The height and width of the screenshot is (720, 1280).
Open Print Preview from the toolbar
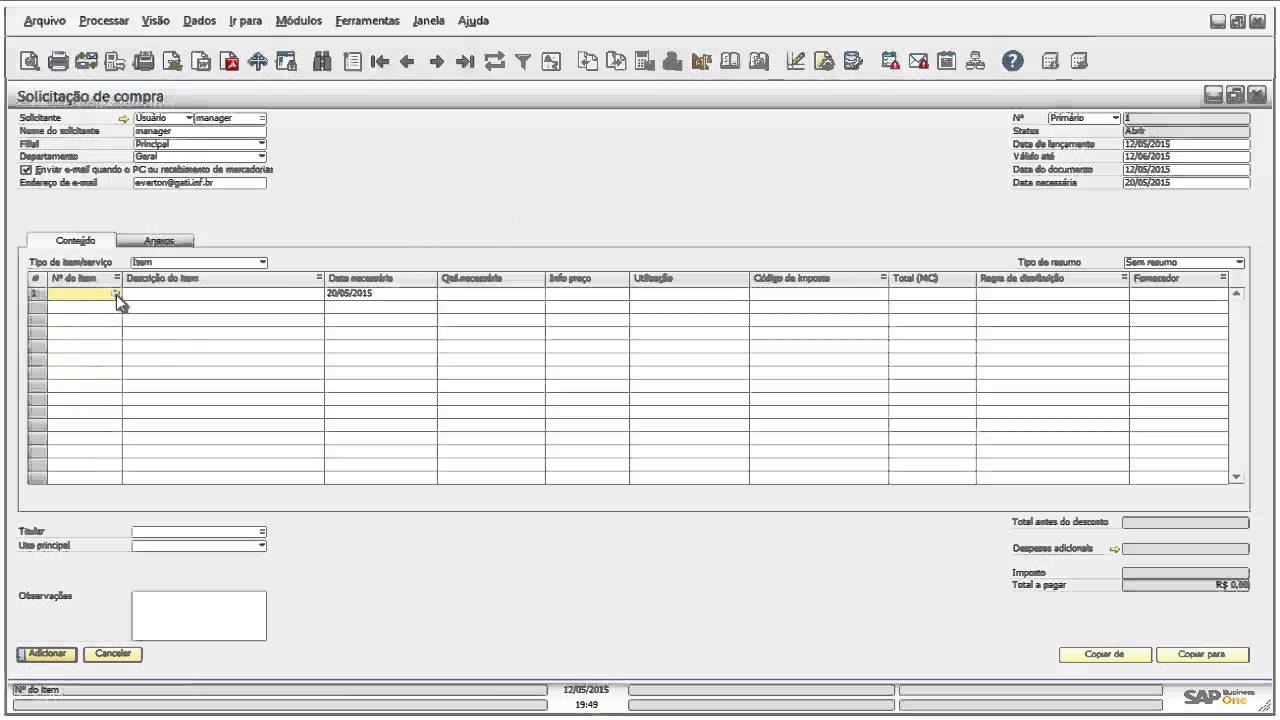(31, 61)
